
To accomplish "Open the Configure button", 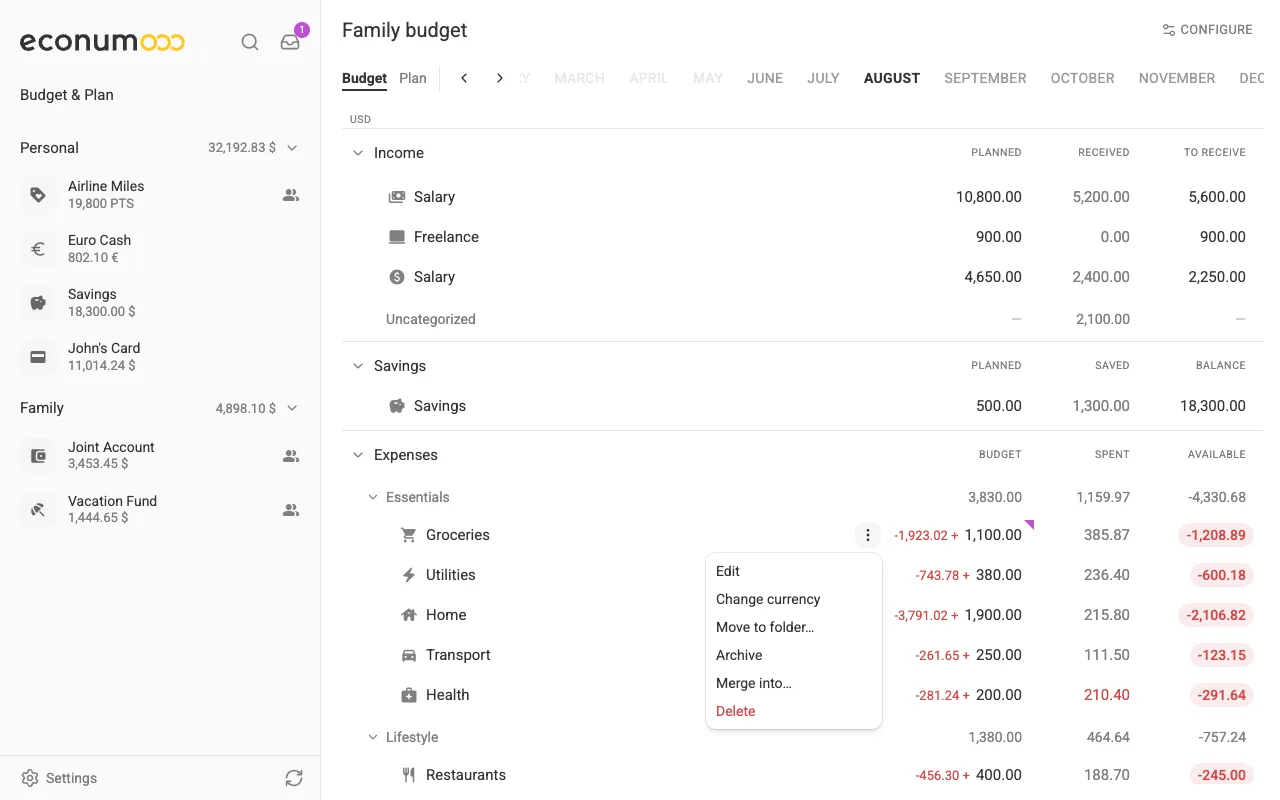I will [x=1207, y=30].
